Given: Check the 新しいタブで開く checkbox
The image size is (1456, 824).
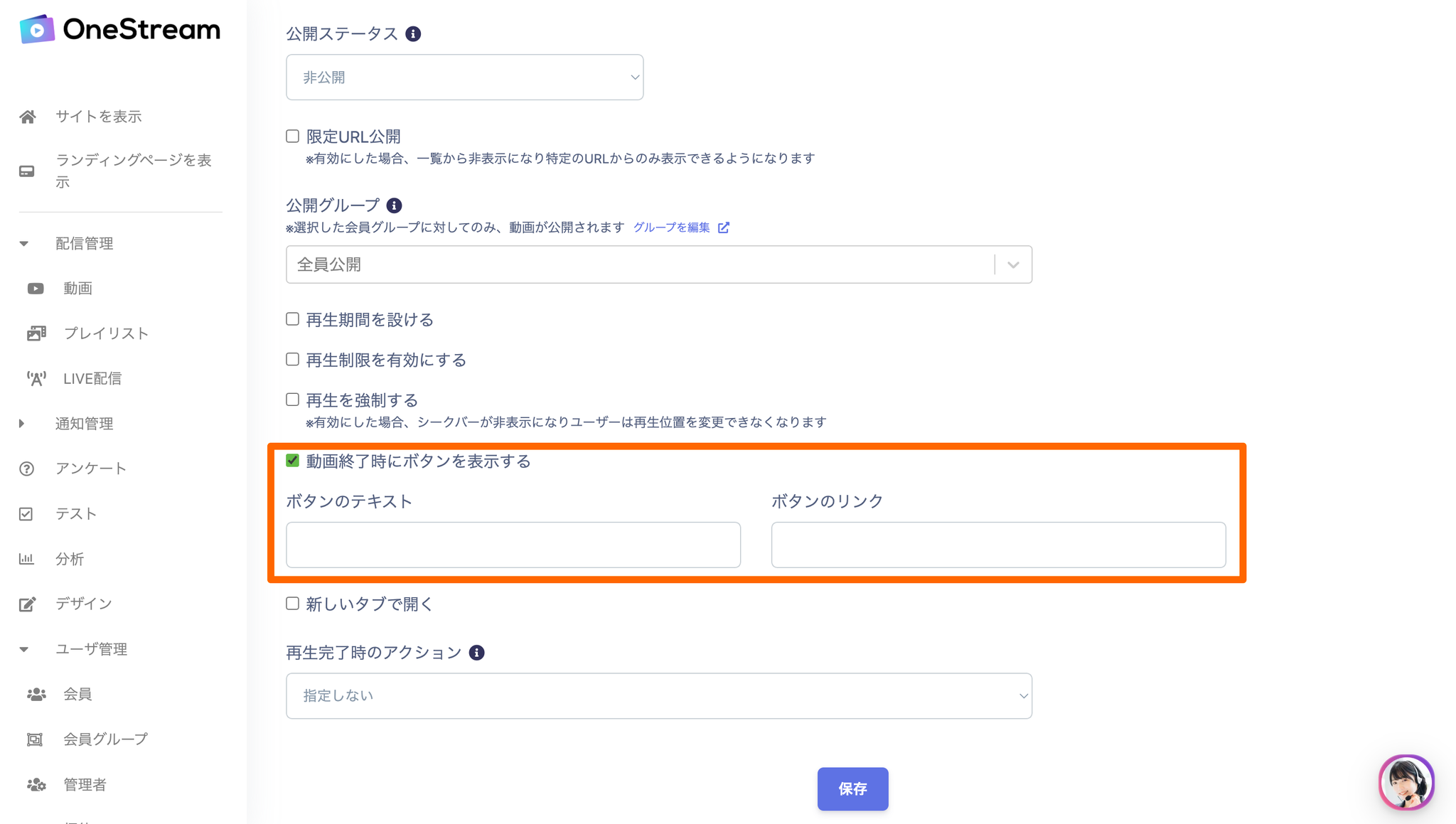Looking at the screenshot, I should point(292,604).
